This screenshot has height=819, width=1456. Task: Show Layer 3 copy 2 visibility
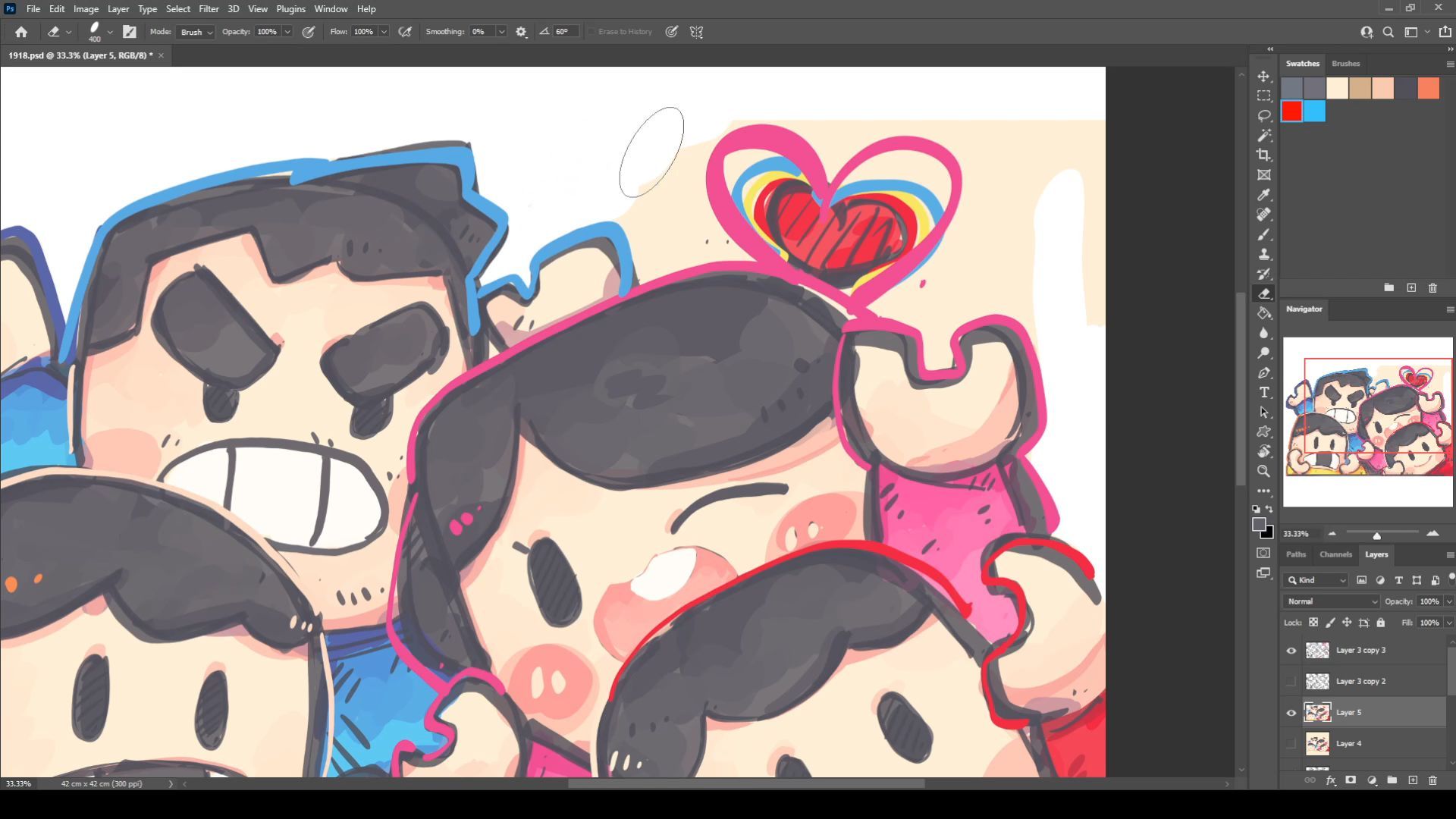pos(1291,681)
